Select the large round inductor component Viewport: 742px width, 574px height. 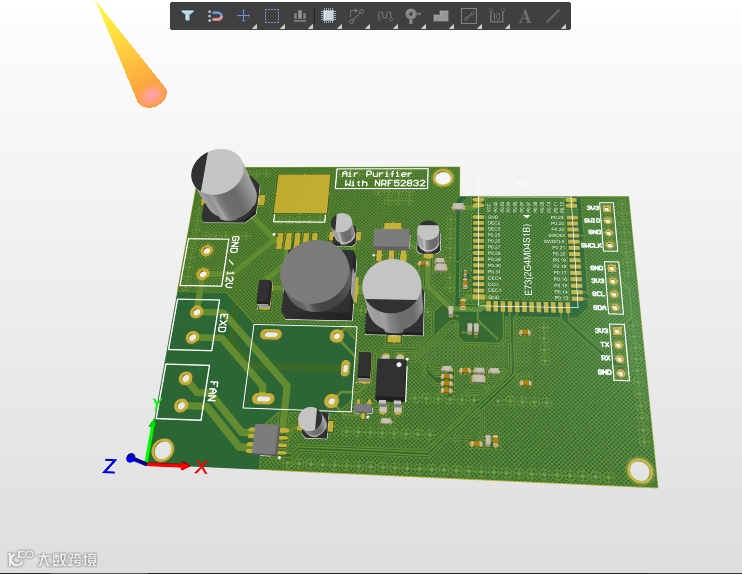pyautogui.click(x=318, y=280)
